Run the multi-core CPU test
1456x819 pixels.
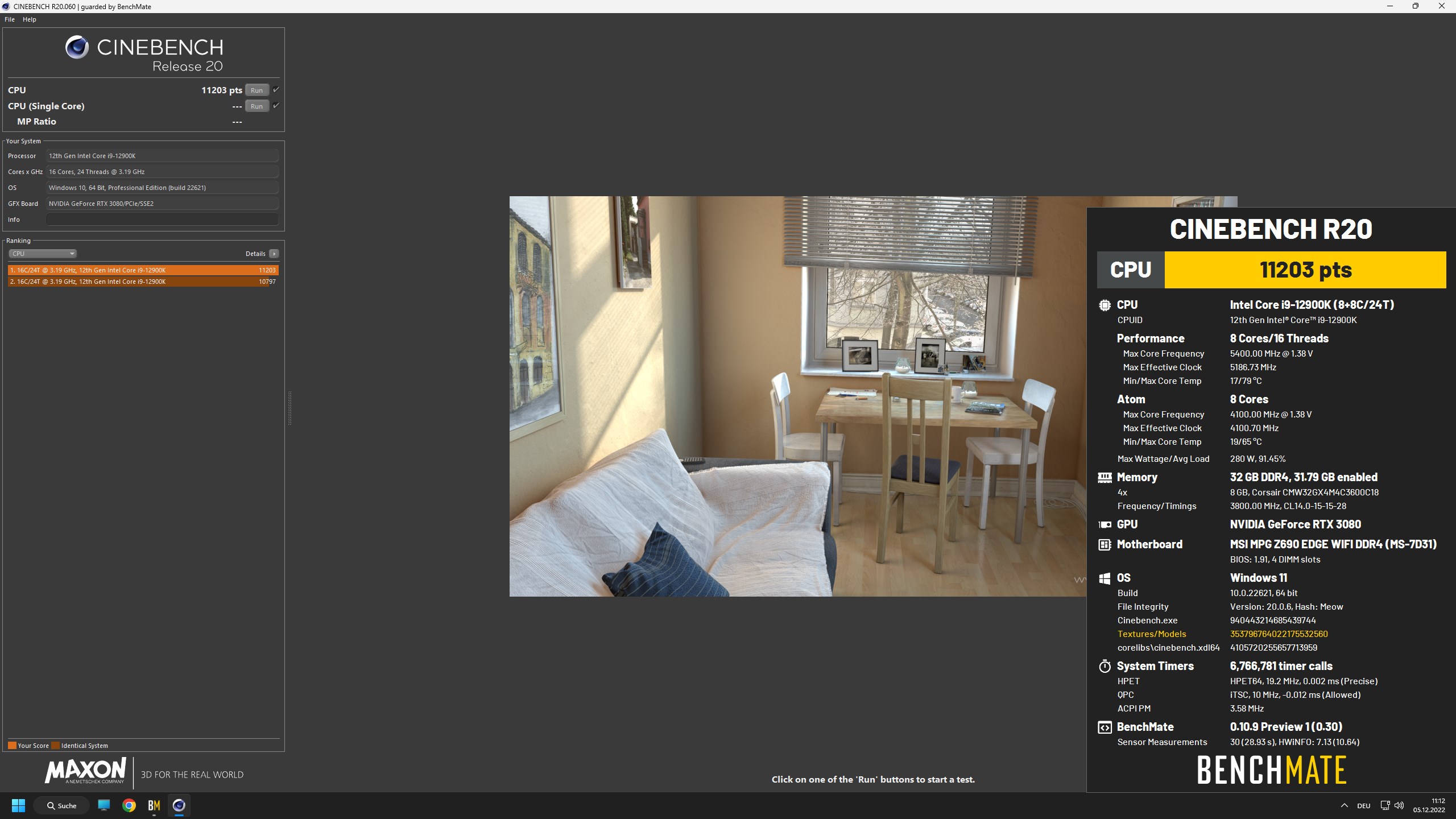pyautogui.click(x=257, y=90)
